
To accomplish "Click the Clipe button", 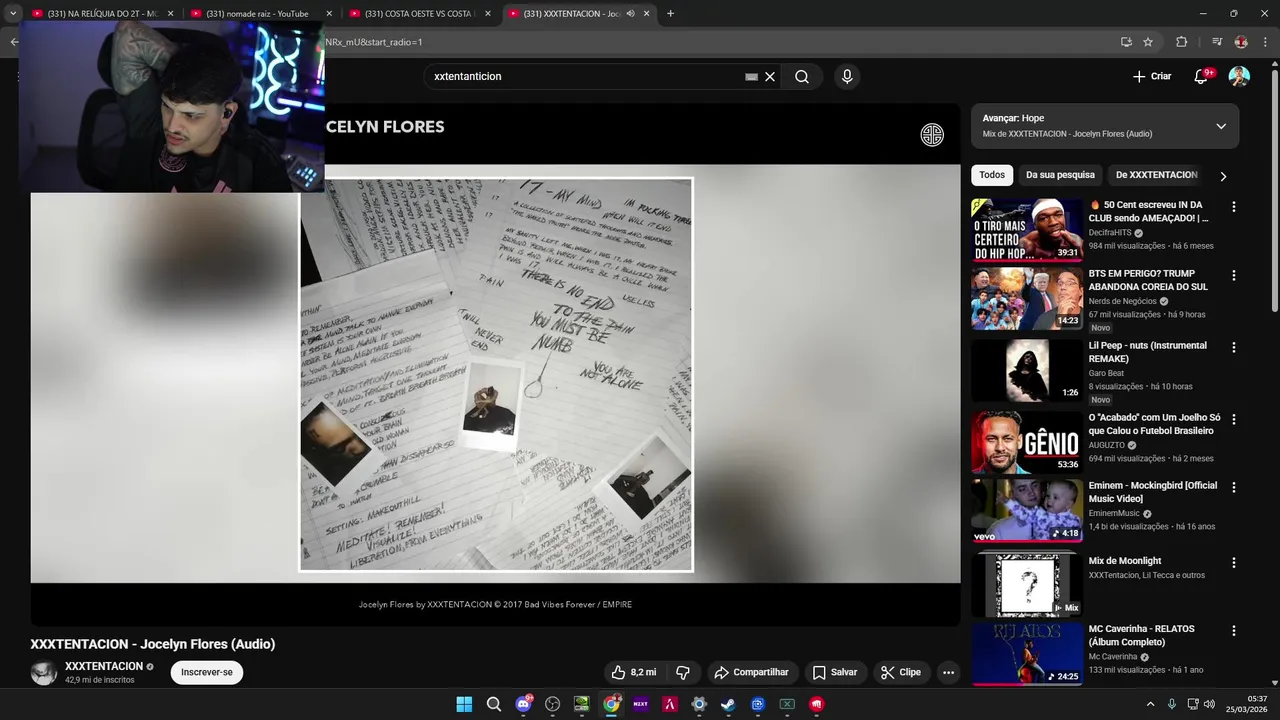I will [x=901, y=672].
